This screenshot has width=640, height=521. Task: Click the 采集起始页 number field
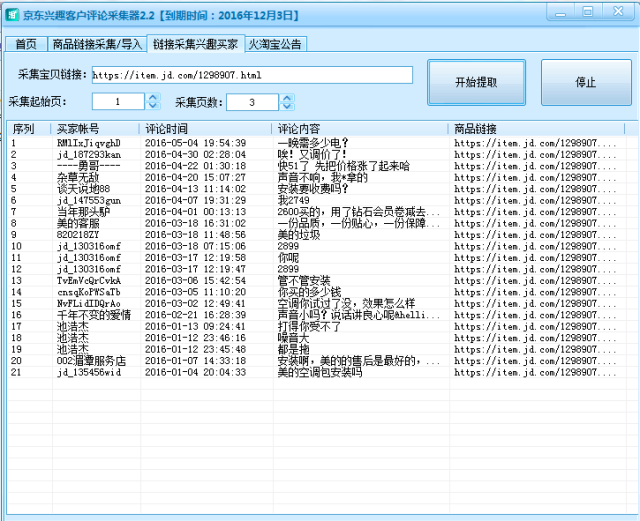pyautogui.click(x=118, y=102)
